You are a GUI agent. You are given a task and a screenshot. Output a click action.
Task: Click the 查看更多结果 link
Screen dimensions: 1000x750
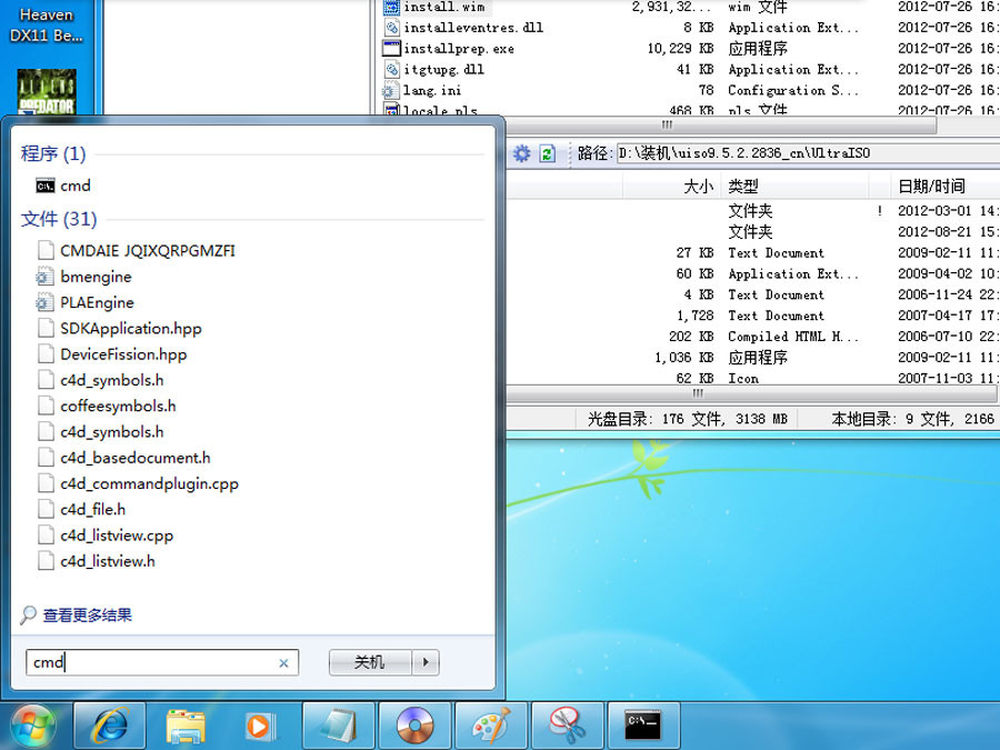tap(87, 615)
